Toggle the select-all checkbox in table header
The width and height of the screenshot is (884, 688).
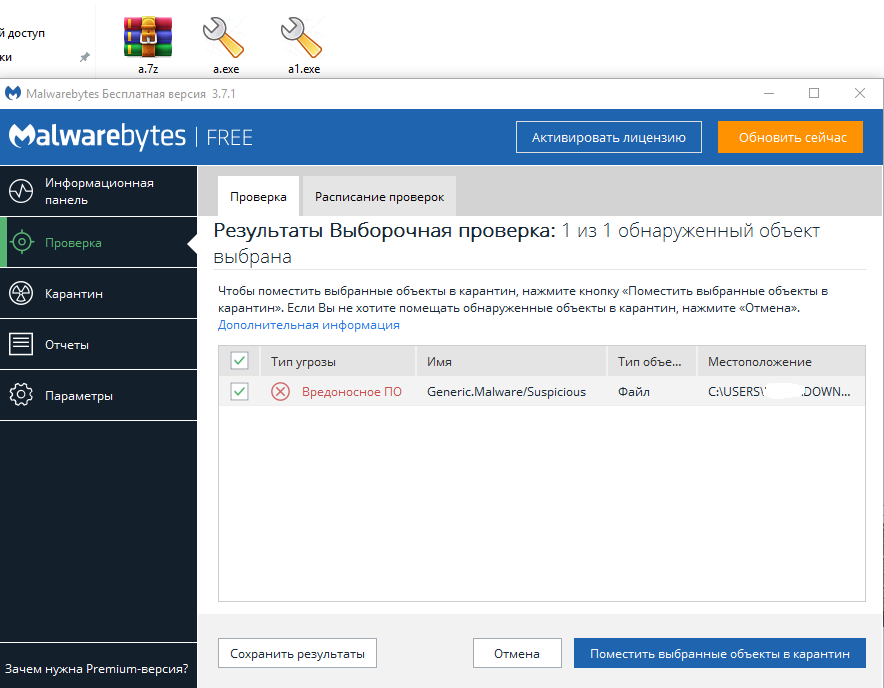click(x=240, y=361)
